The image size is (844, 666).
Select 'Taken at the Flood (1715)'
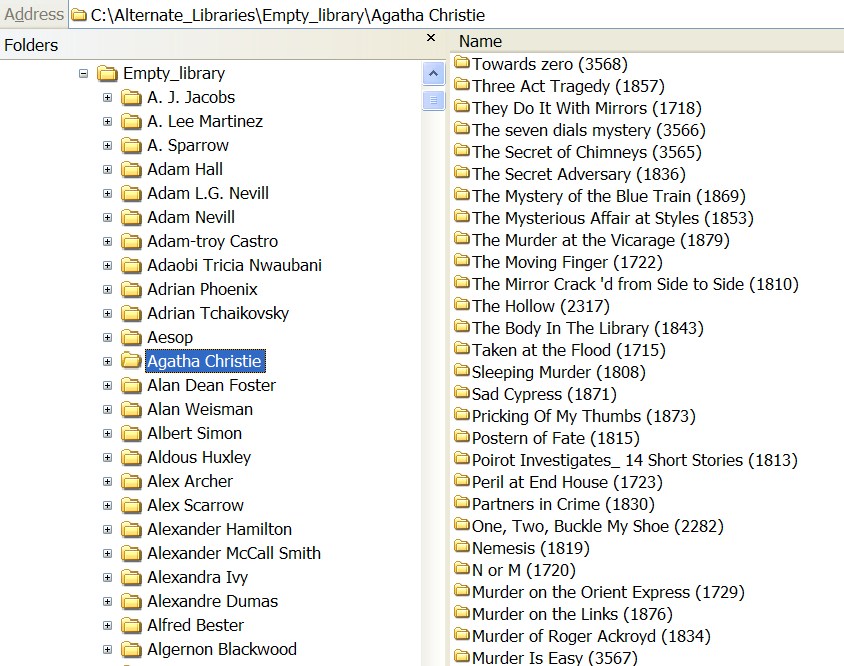click(568, 350)
